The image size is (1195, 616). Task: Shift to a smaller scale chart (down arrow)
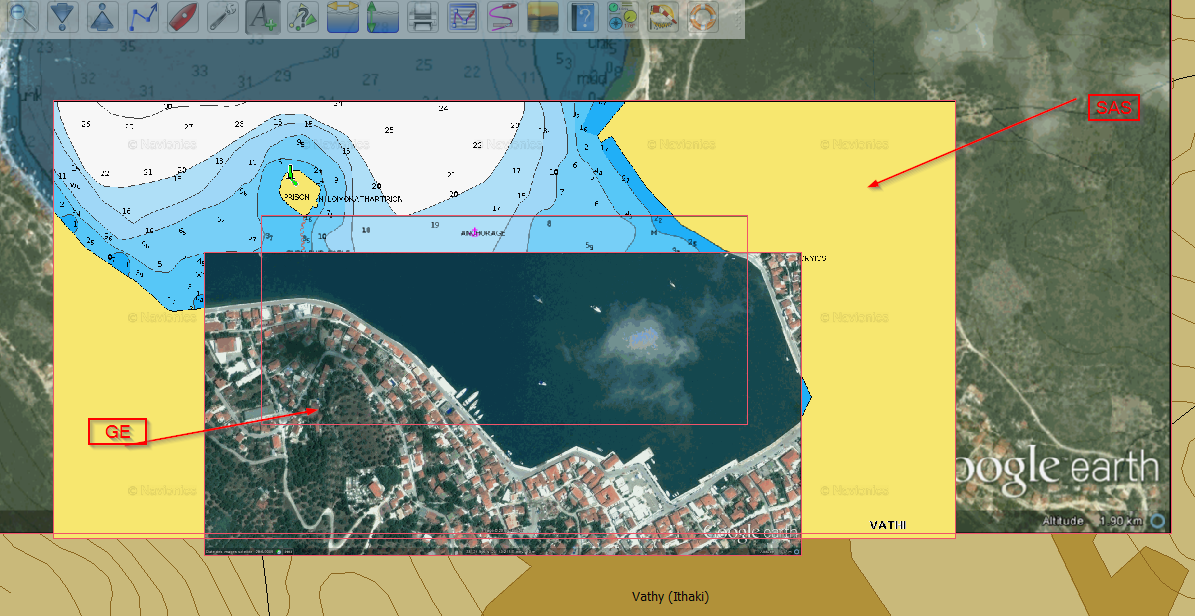(62, 17)
